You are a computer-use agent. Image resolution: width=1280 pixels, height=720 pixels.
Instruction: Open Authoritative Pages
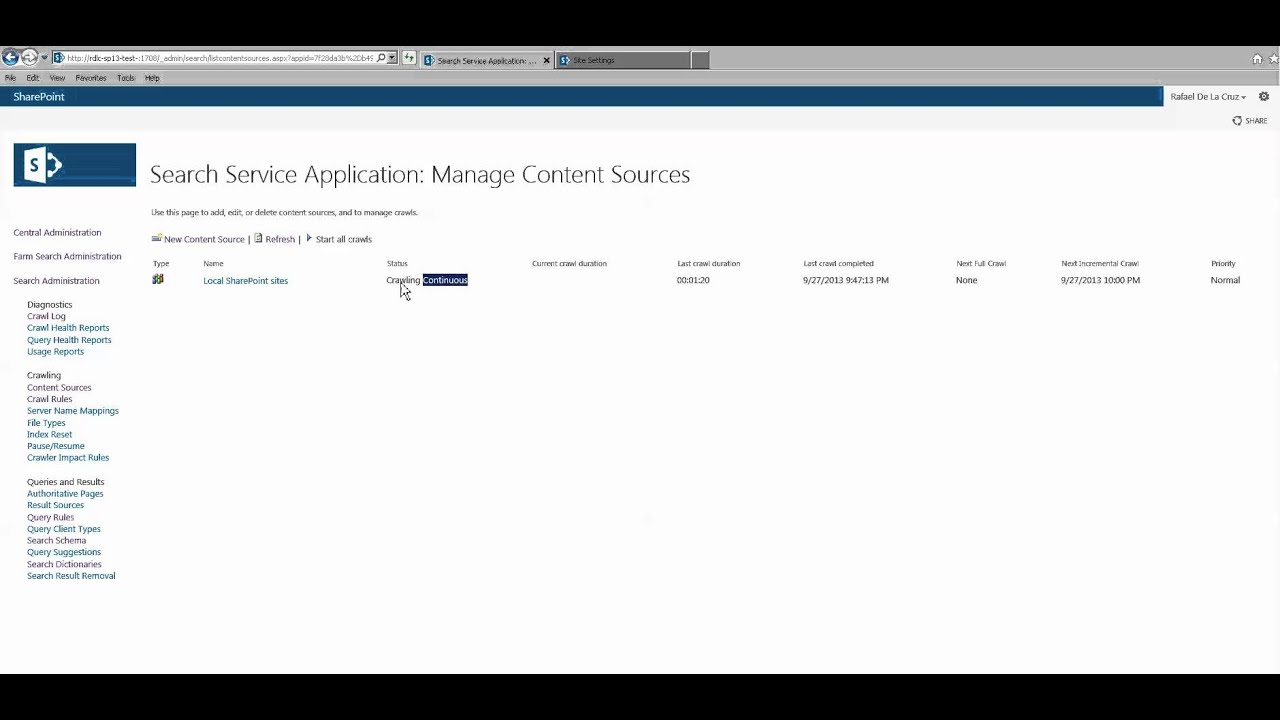click(x=65, y=494)
